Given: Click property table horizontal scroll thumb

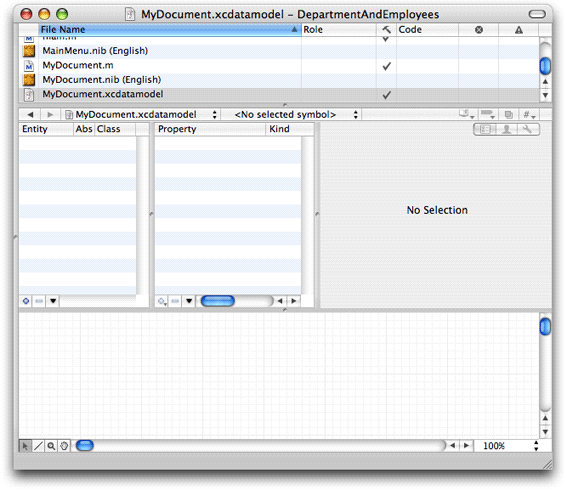Looking at the screenshot, I should click(x=218, y=301).
